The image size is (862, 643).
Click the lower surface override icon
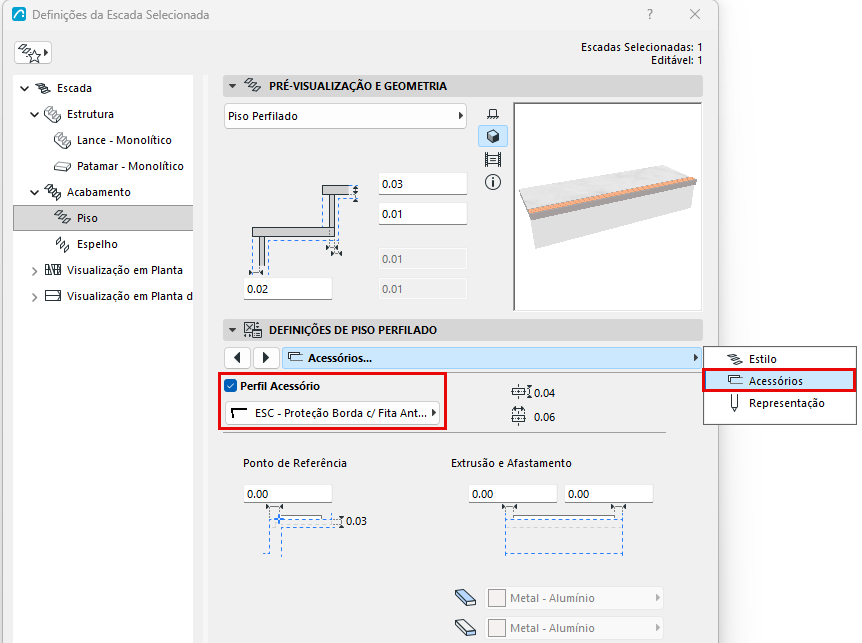click(466, 628)
